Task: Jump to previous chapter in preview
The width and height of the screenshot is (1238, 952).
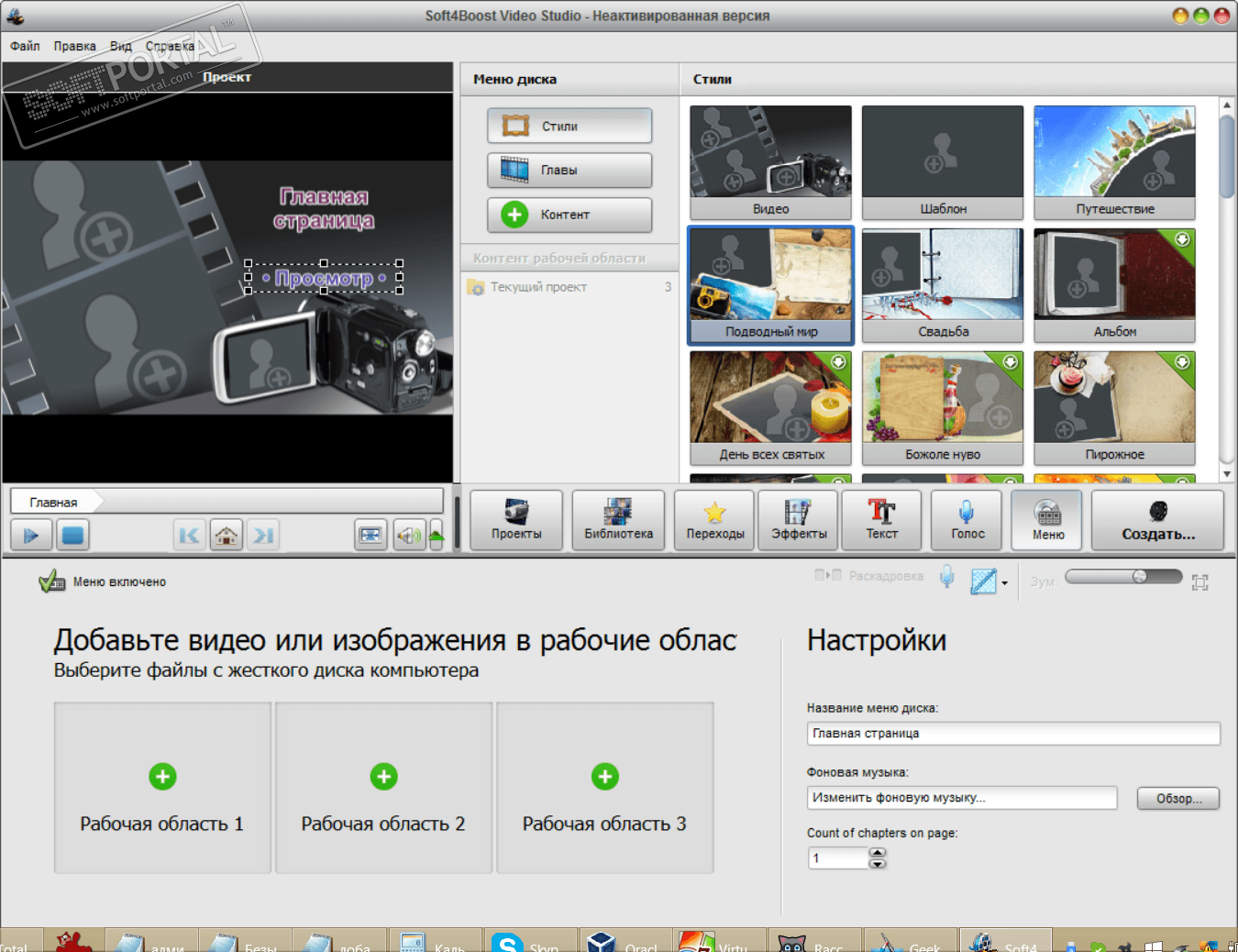Action: [x=190, y=535]
